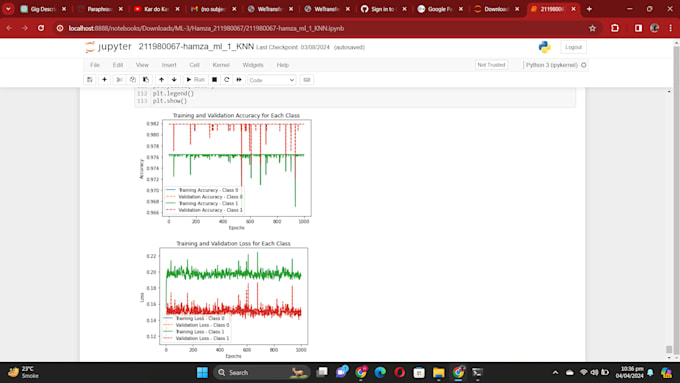Image resolution: width=680 pixels, height=383 pixels.
Task: Restart the kernel icon
Action: [226, 80]
